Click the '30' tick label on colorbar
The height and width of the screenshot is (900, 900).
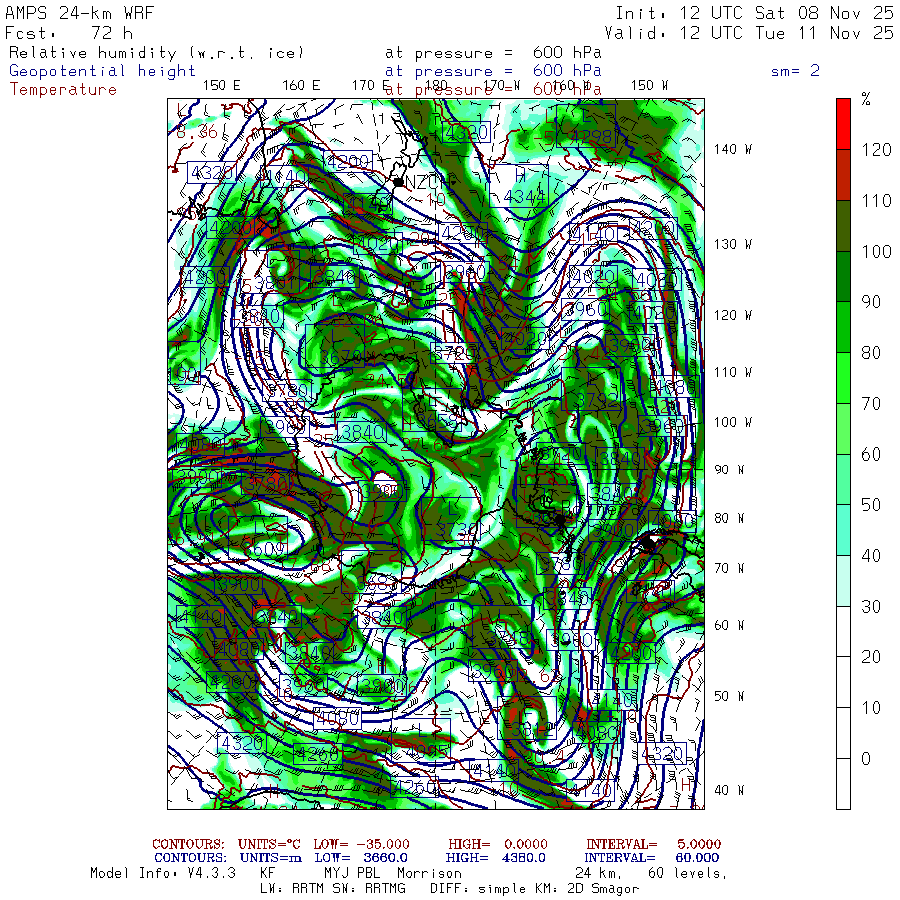pyautogui.click(x=871, y=606)
